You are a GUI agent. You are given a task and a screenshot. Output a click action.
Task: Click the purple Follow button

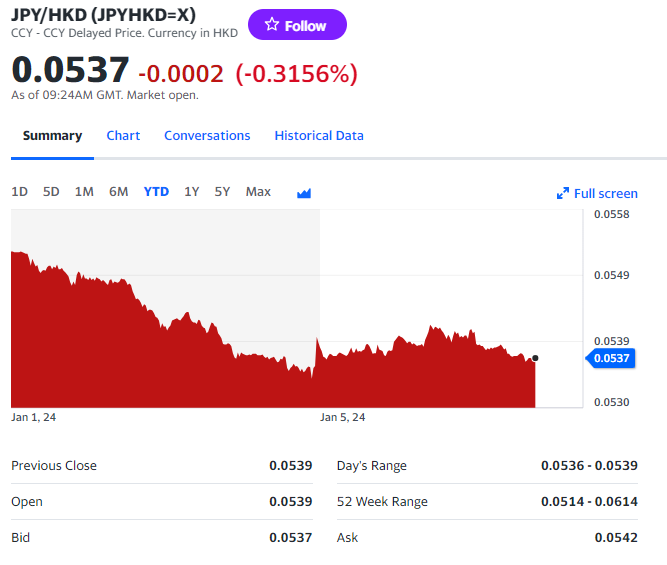click(297, 25)
